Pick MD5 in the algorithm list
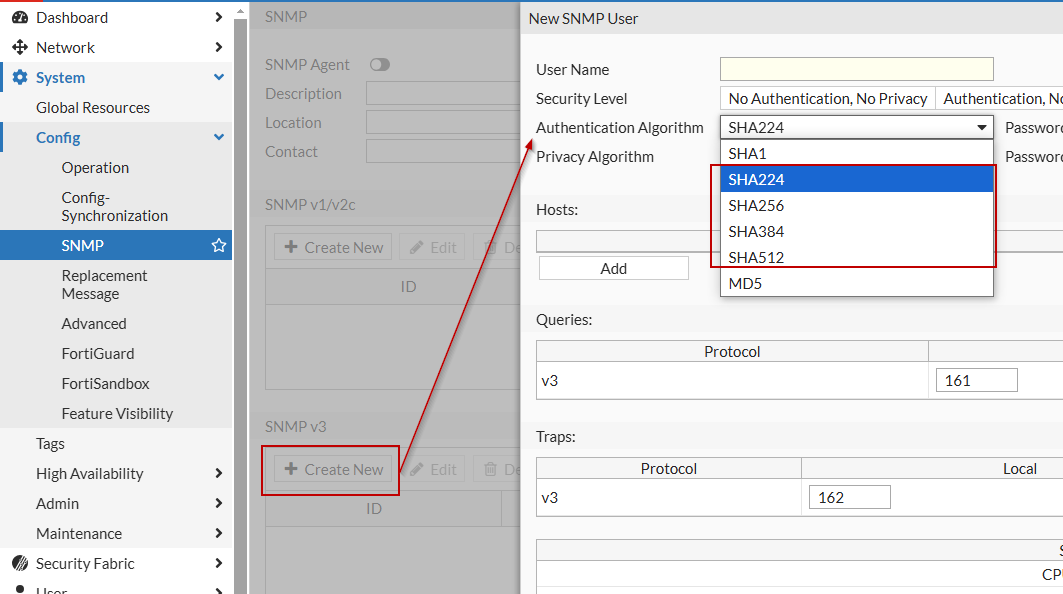 746,284
